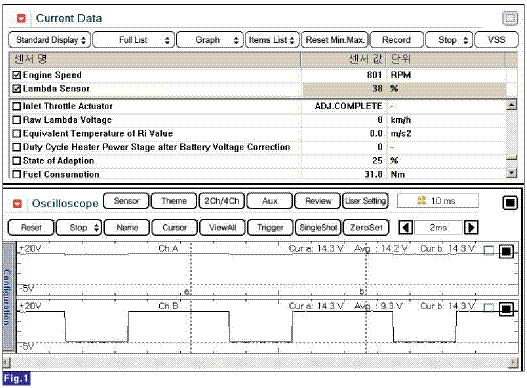Image resolution: width=527 pixels, height=388 pixels.
Task: Click Ch B black square icon
Action: [506, 309]
